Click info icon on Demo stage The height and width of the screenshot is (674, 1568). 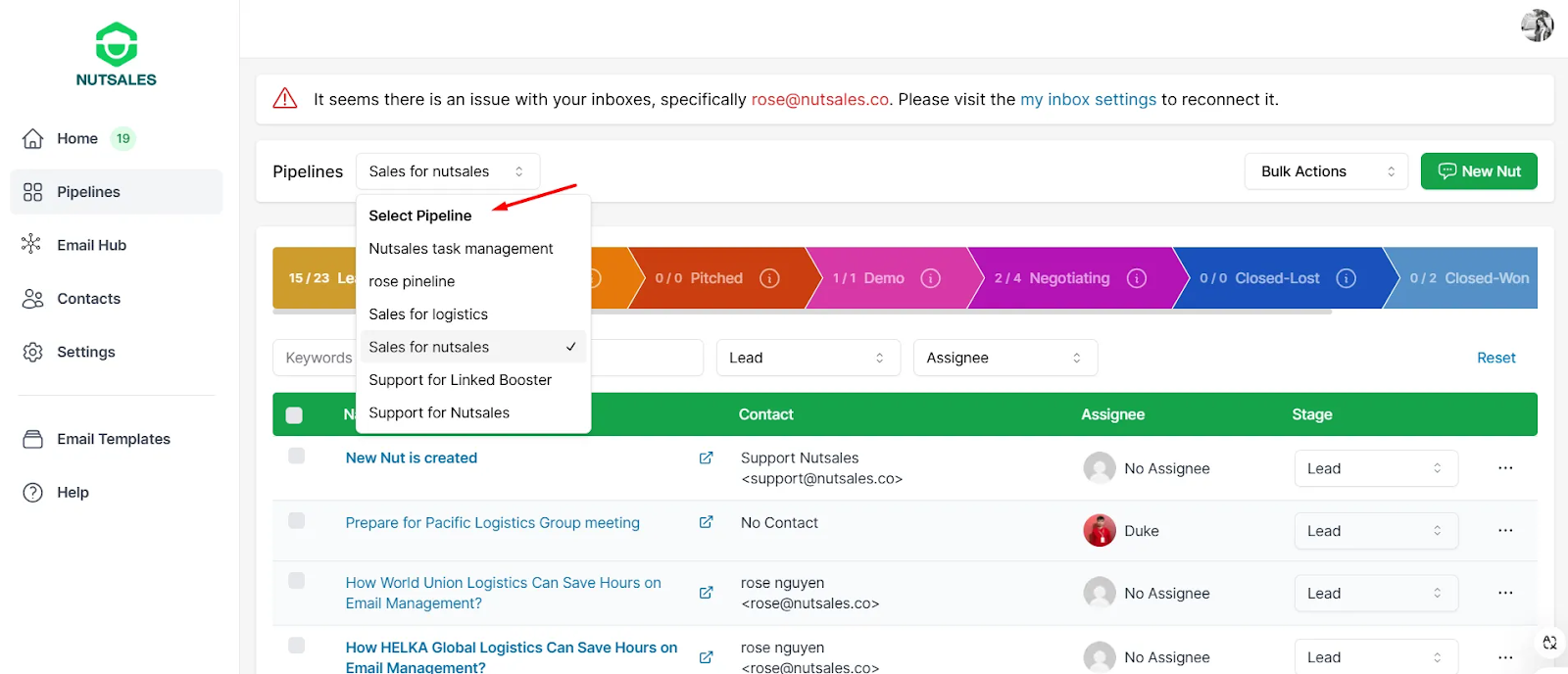pos(930,278)
